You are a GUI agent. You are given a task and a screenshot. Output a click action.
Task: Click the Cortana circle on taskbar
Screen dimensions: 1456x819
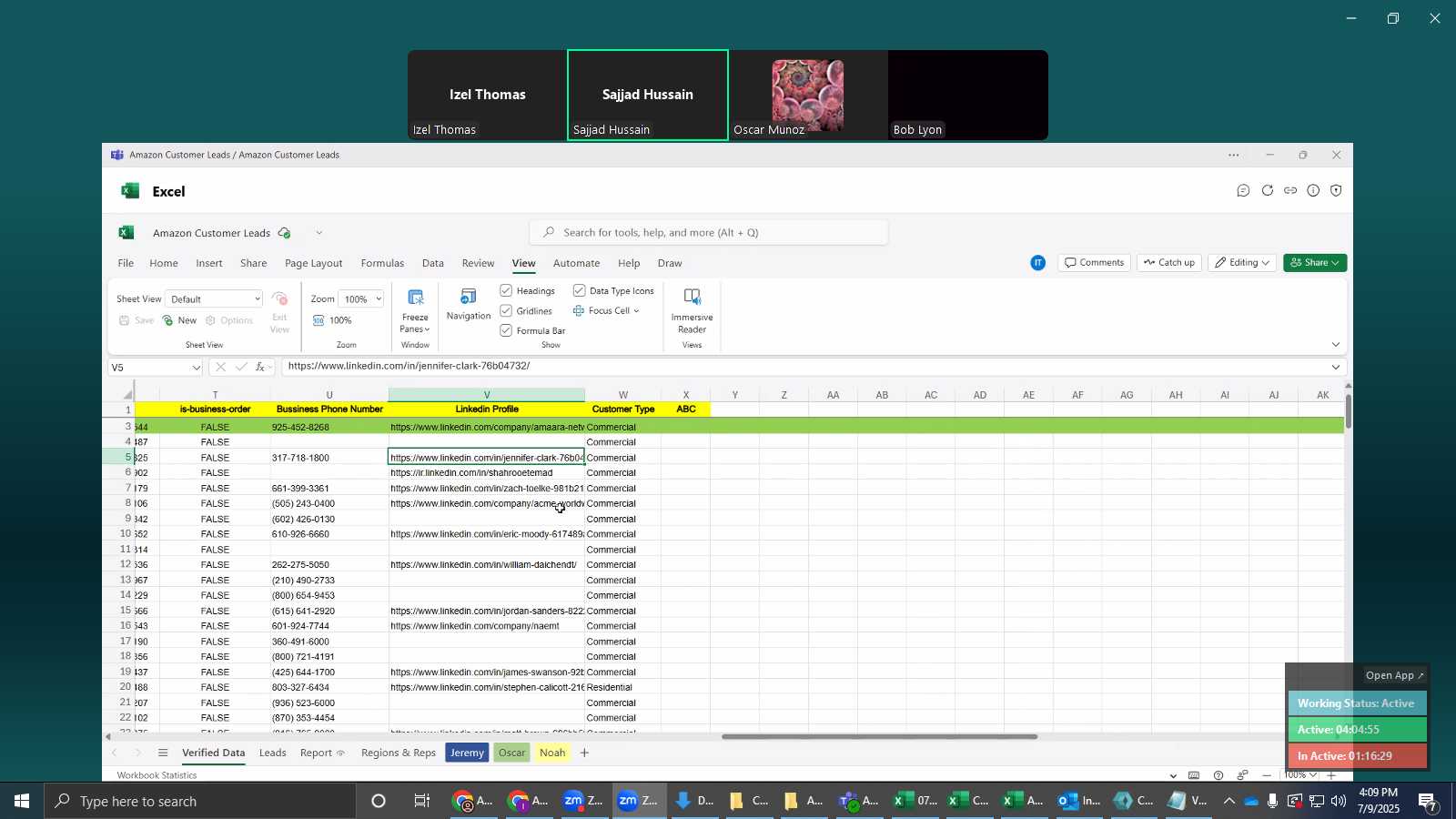click(379, 802)
